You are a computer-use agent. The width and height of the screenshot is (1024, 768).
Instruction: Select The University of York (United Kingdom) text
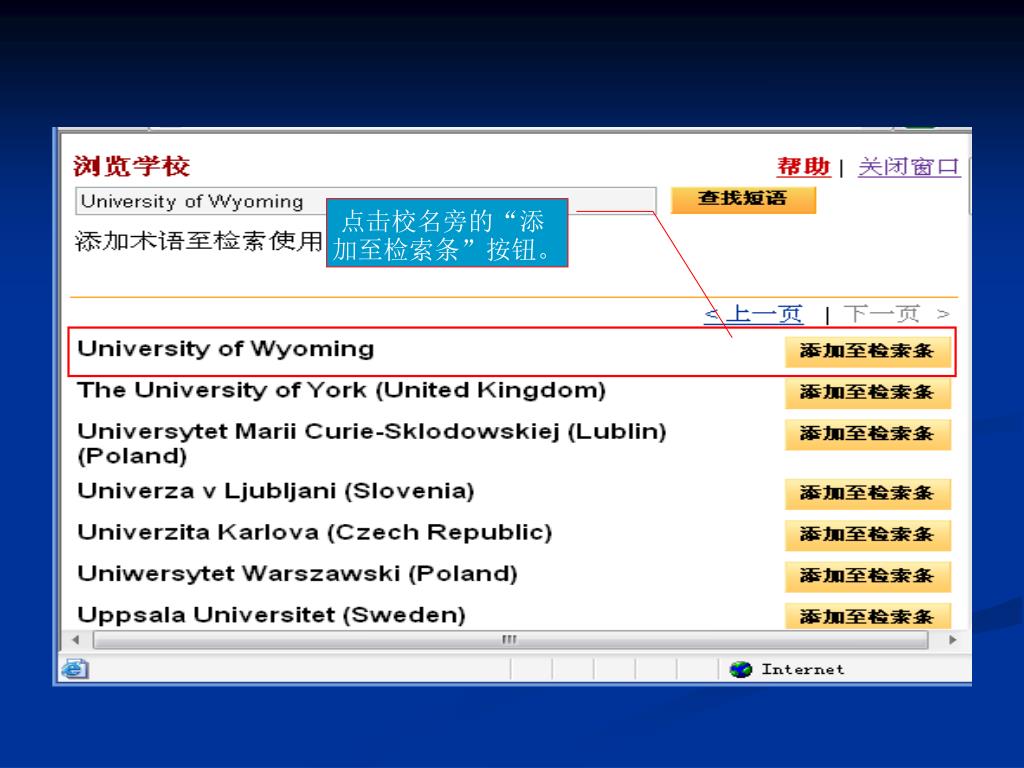tap(342, 391)
